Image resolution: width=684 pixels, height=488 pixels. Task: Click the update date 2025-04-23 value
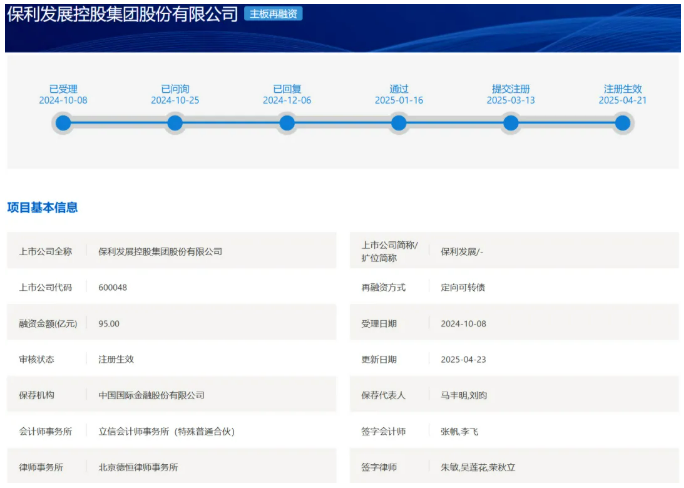point(463,359)
